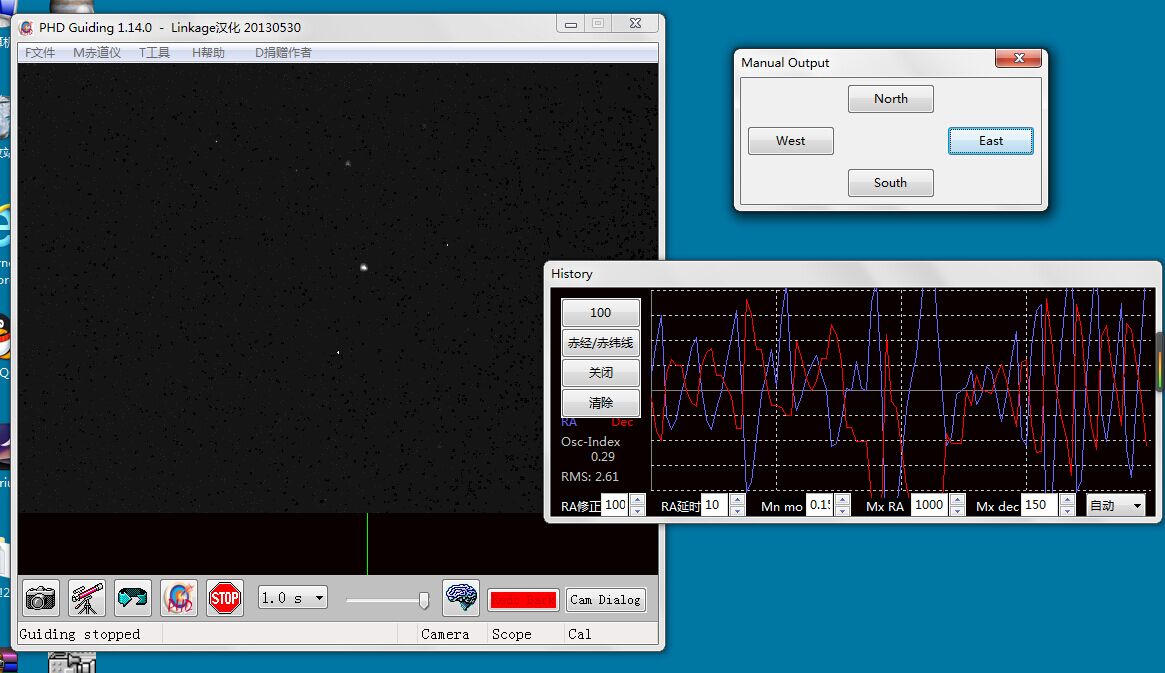Click the RA修正 value field
This screenshot has height=673, width=1165.
(615, 505)
